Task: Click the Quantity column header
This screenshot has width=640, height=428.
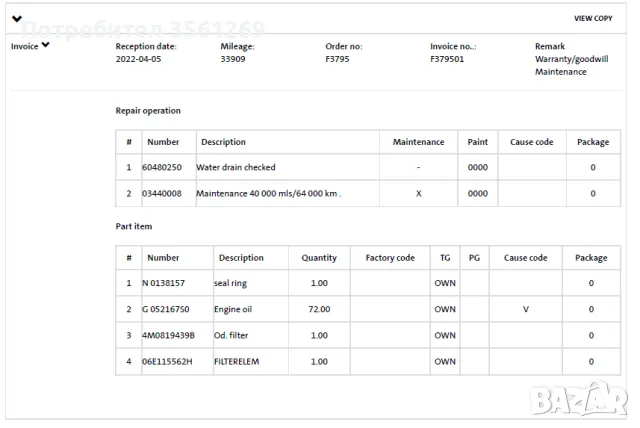Action: click(319, 258)
